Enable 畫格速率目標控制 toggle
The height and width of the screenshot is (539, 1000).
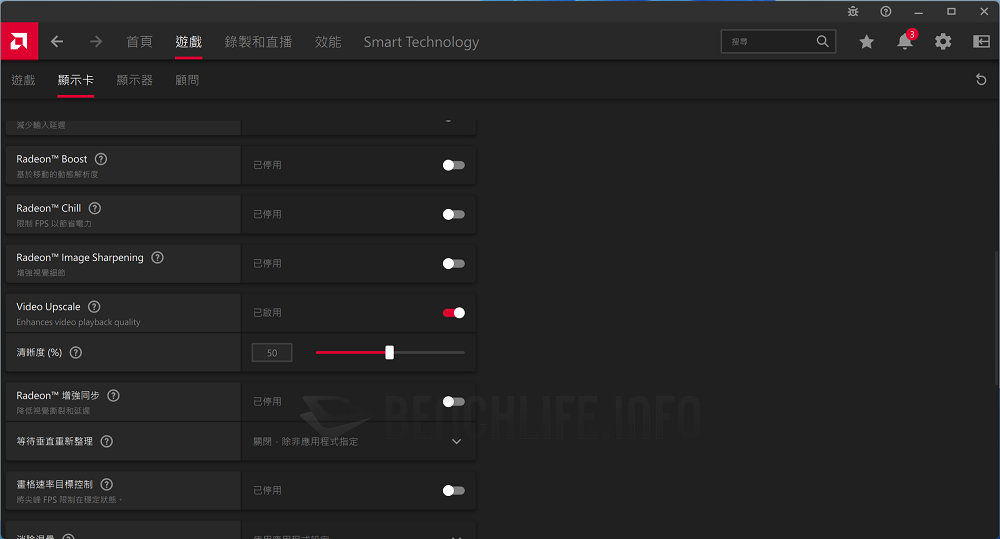point(453,490)
